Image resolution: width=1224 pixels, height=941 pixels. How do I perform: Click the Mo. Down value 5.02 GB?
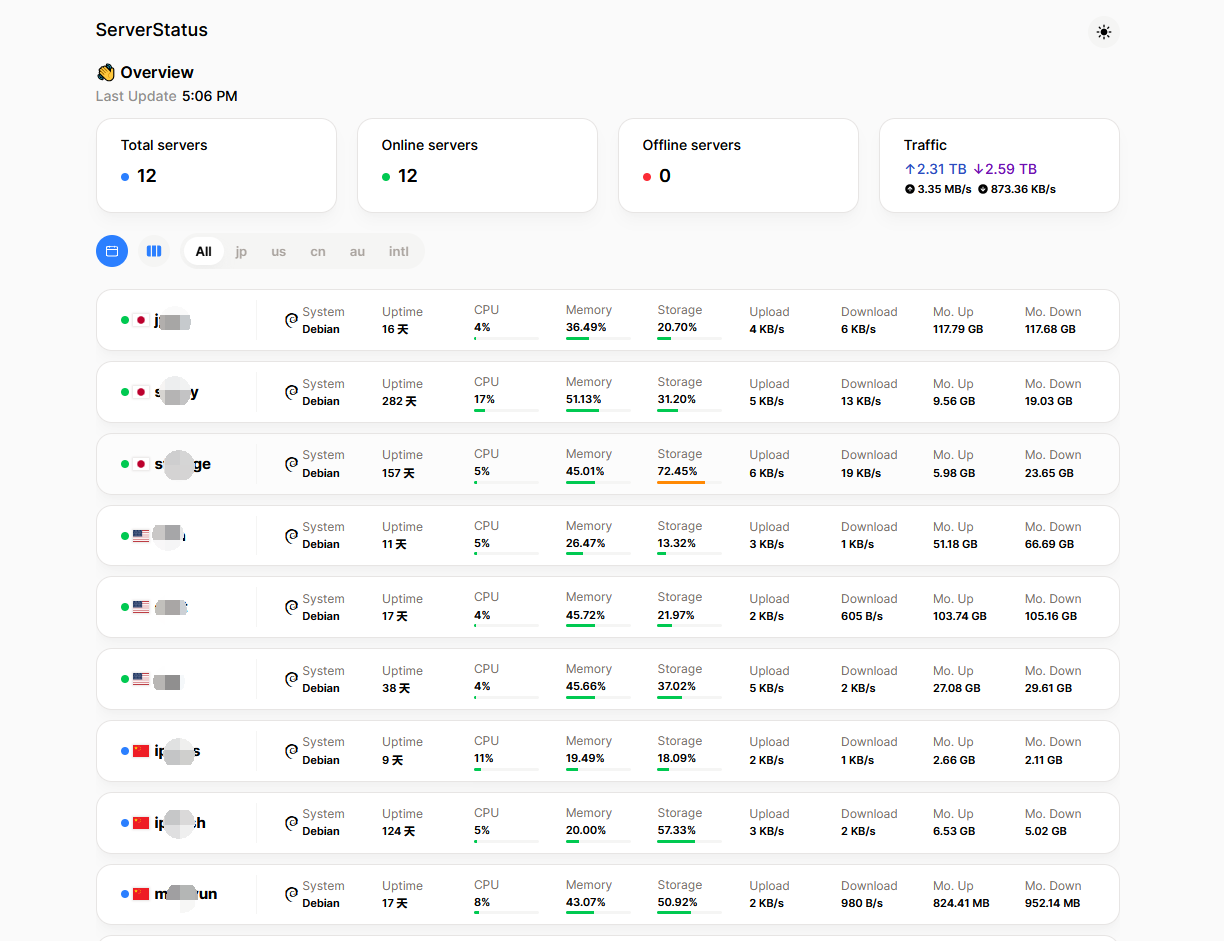1046,831
